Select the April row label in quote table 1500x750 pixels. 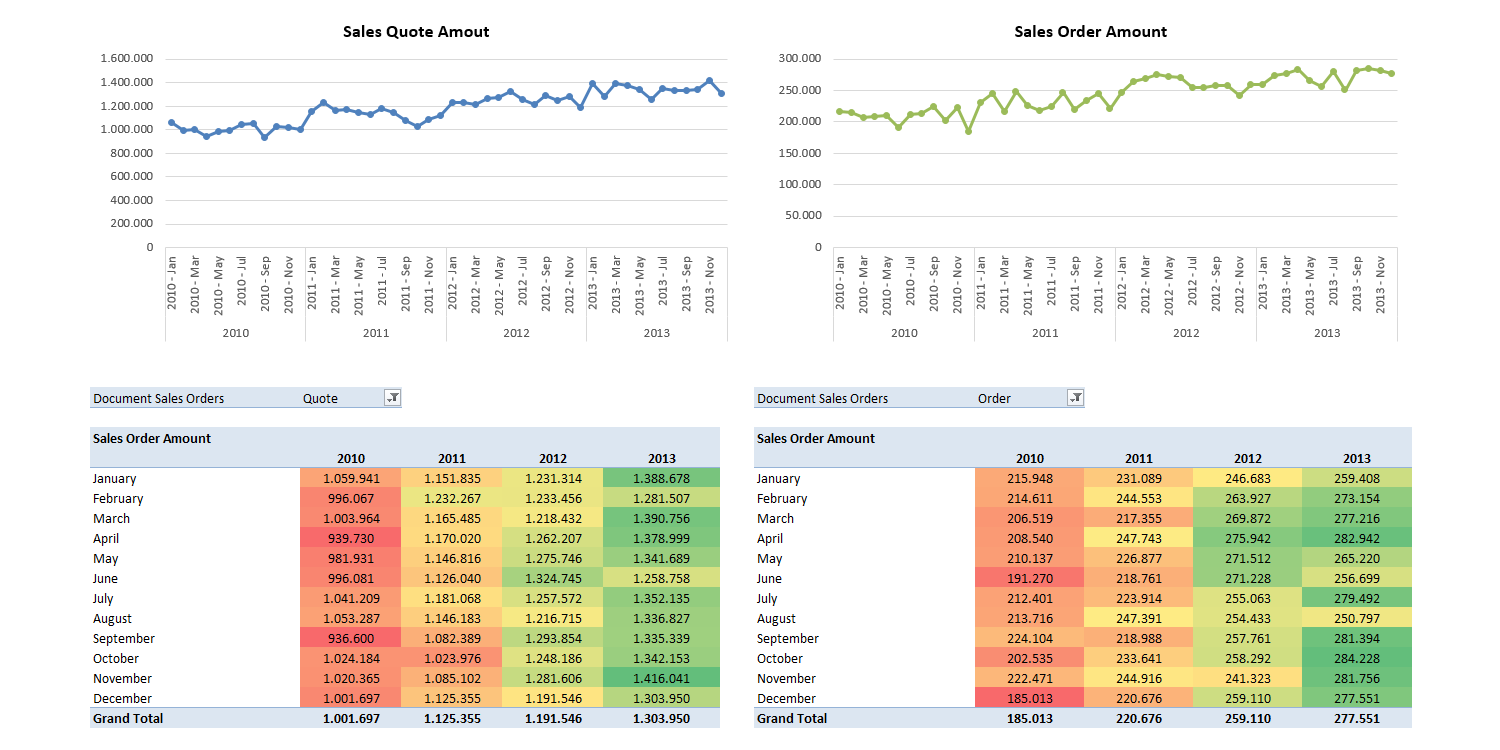pos(107,538)
